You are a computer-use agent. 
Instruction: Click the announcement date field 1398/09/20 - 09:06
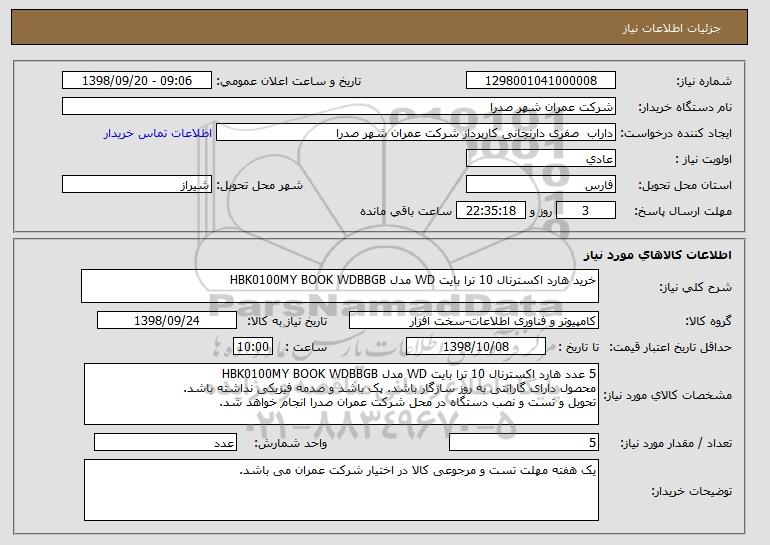click(137, 81)
